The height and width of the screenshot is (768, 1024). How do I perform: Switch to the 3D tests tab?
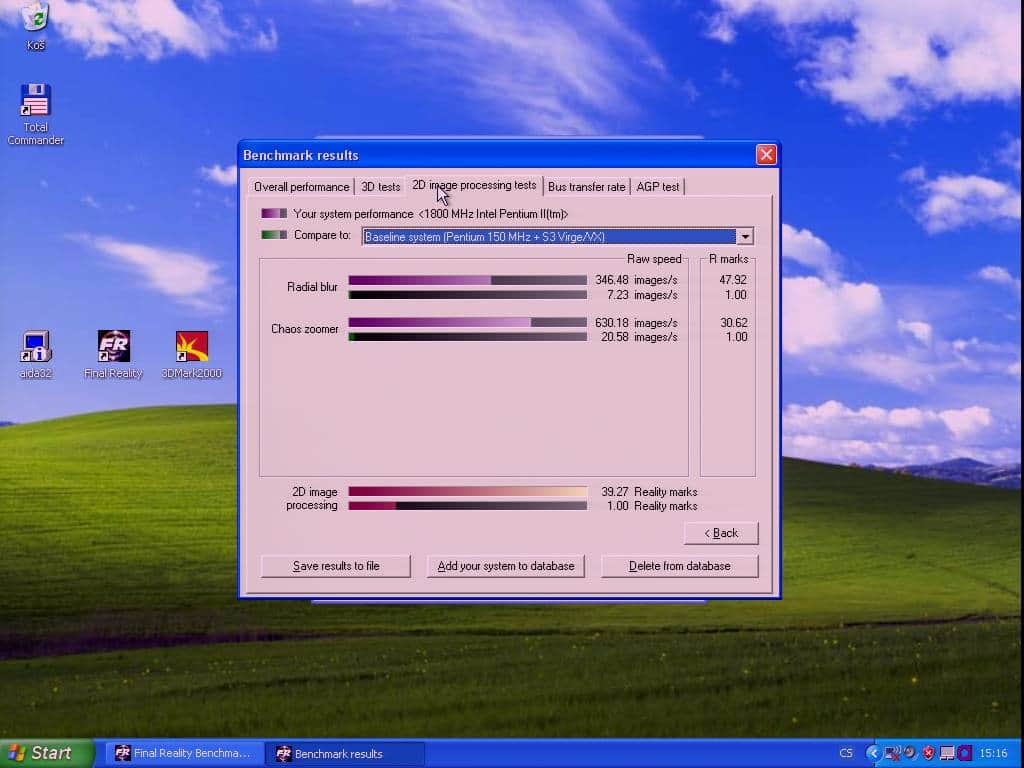(x=381, y=187)
